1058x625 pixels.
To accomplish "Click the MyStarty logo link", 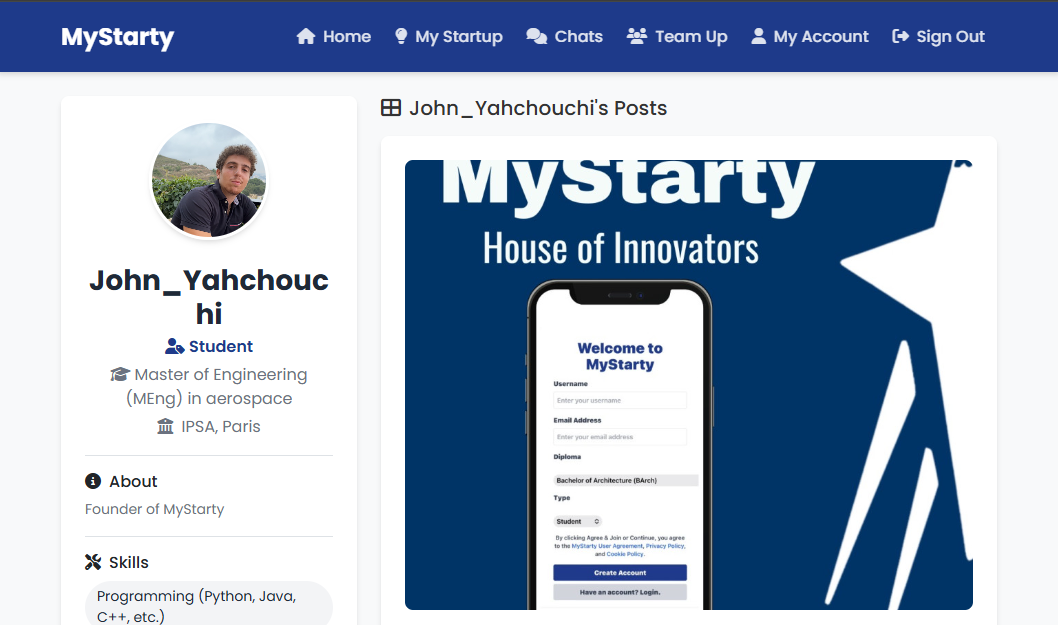I will coord(117,37).
